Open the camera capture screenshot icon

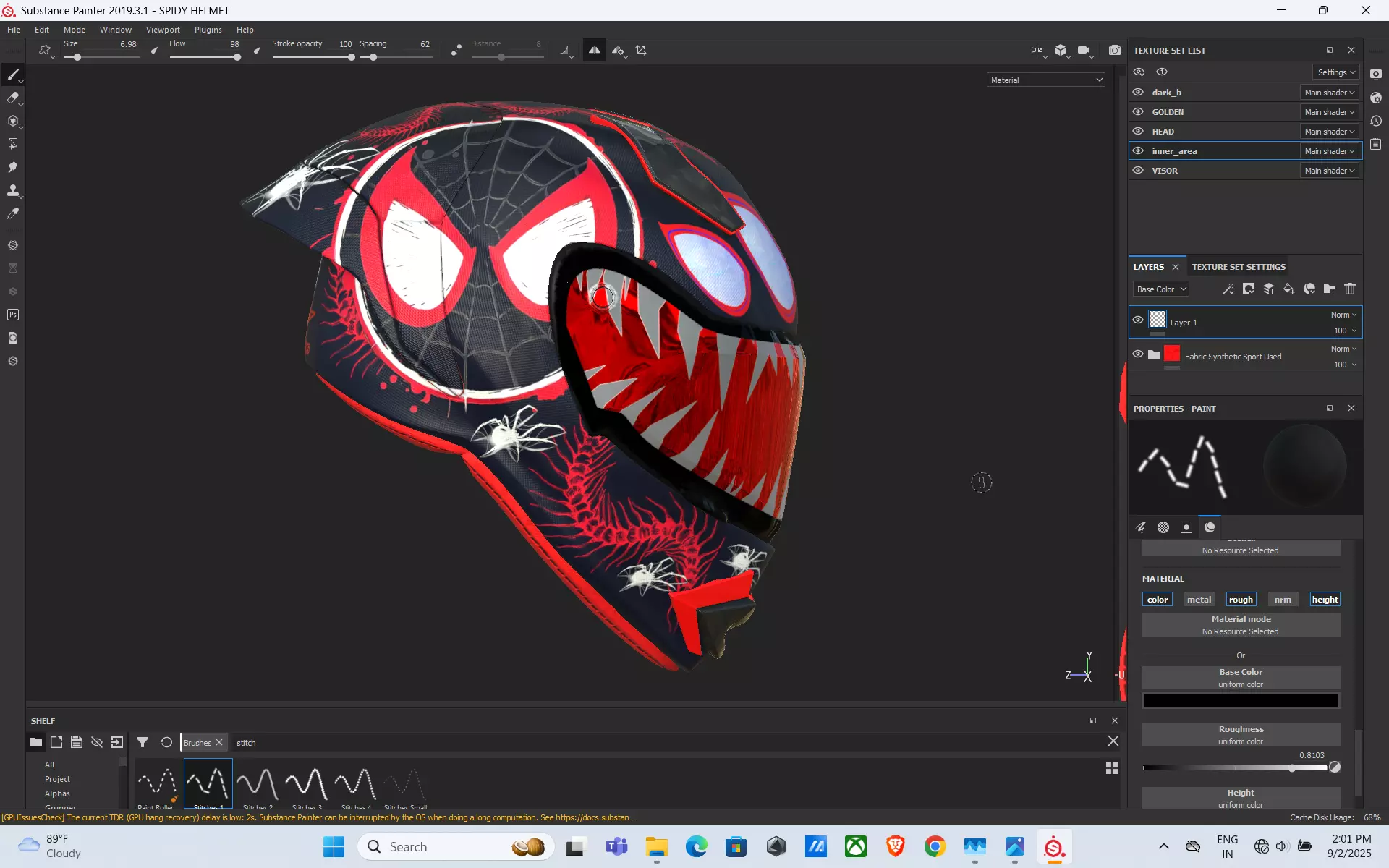click(1115, 51)
